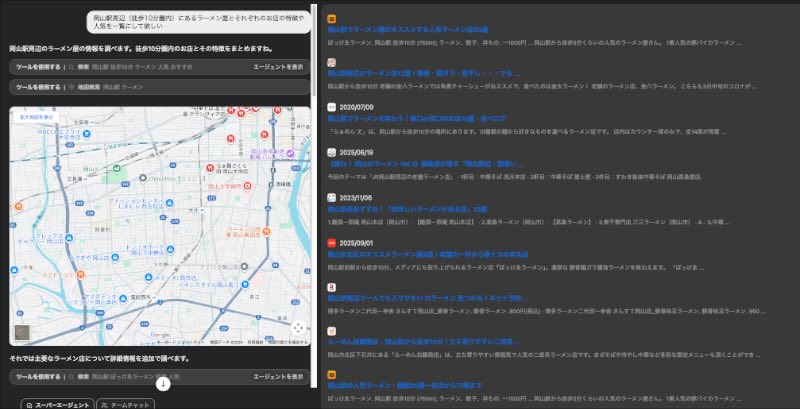
Task: Select the チームチャット button
Action: pos(126,405)
